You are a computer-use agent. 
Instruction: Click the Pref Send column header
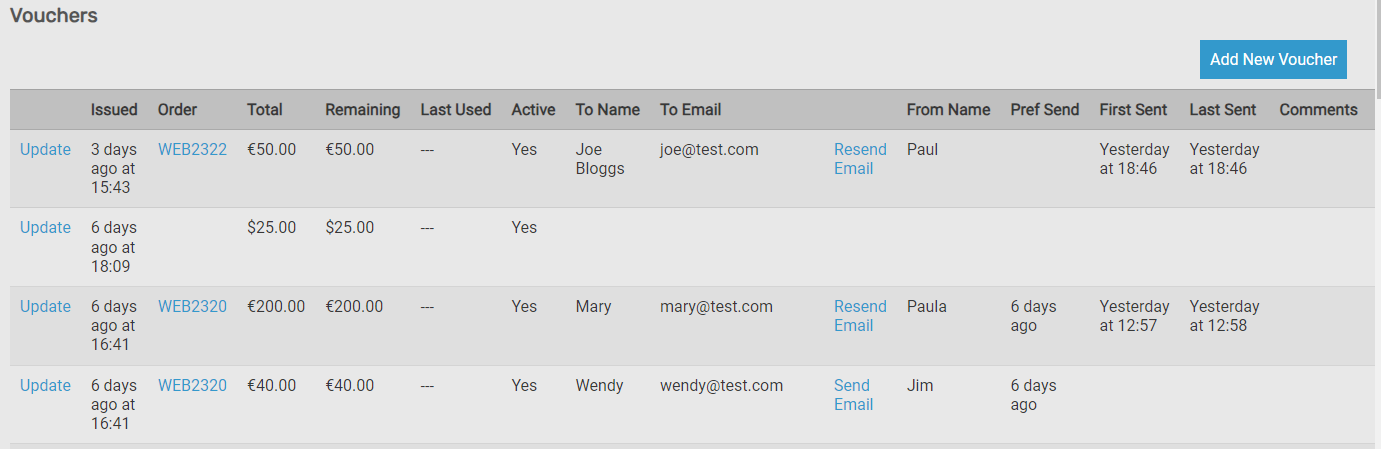coord(1044,109)
